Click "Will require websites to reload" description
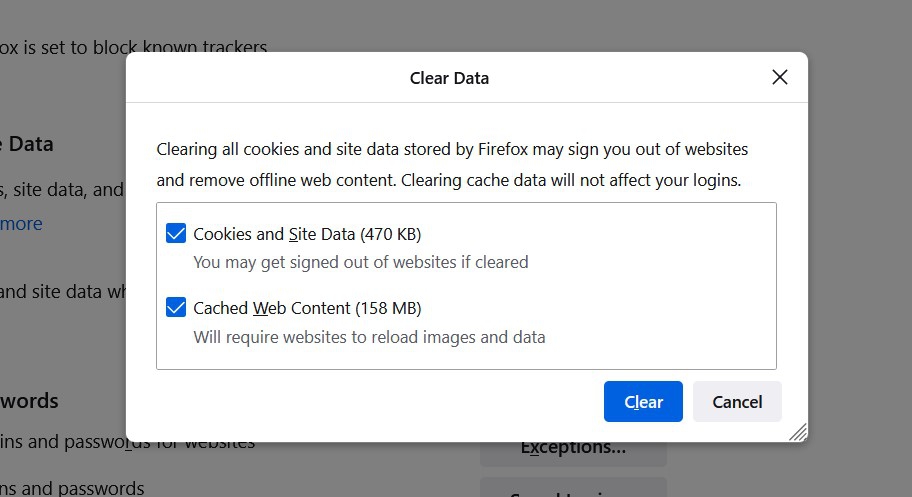Viewport: 912px width, 497px height. [369, 337]
